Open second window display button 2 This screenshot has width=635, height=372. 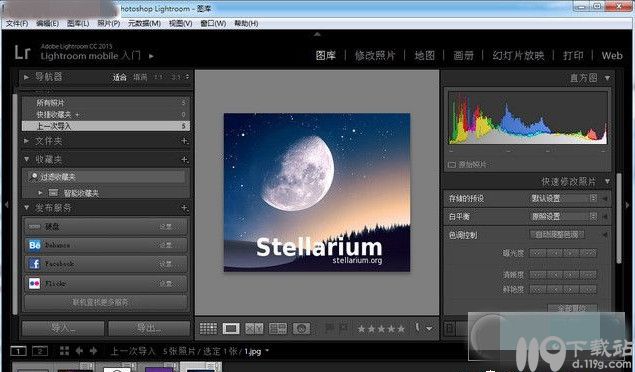point(40,351)
